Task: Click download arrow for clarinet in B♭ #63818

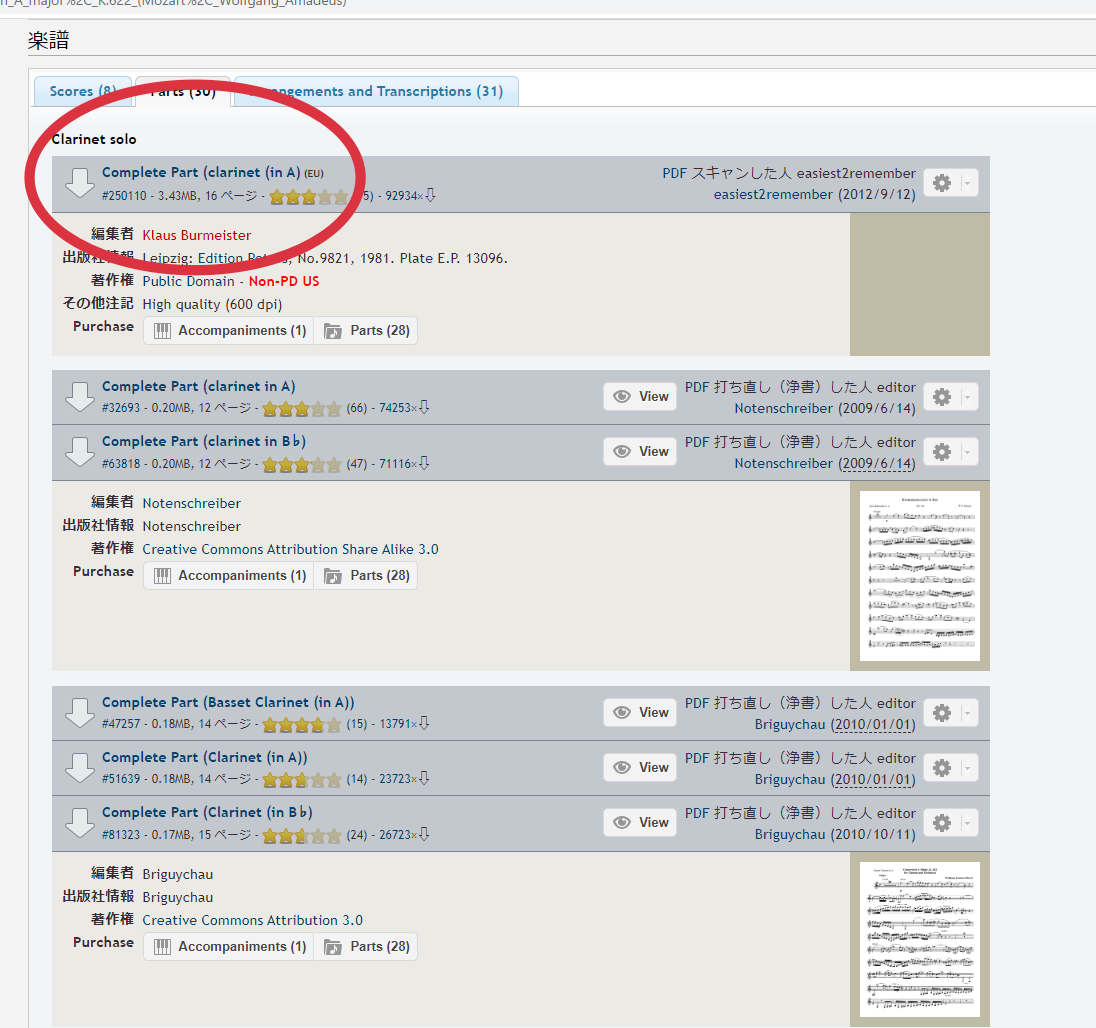Action: 79,452
